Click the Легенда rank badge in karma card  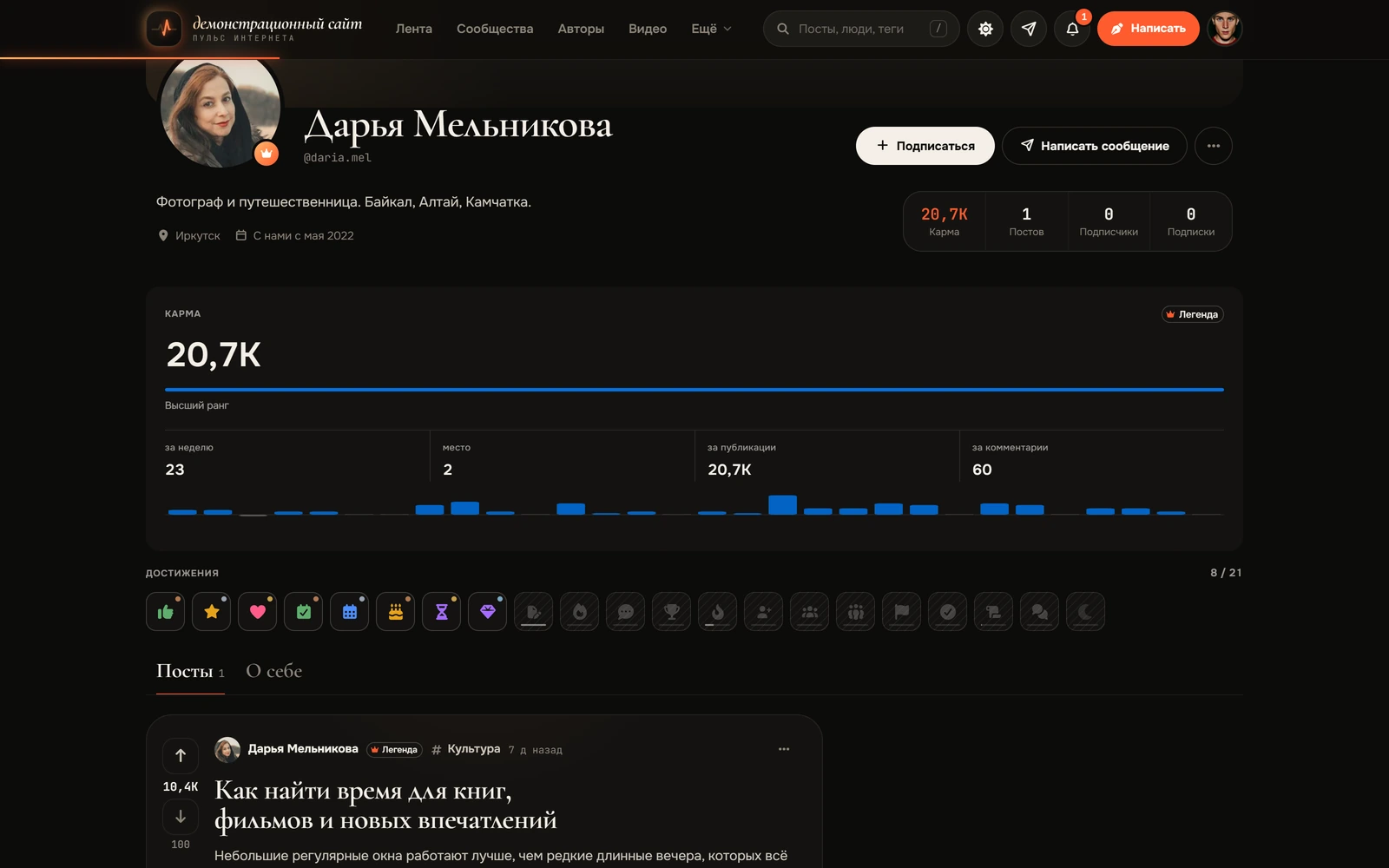click(1193, 314)
